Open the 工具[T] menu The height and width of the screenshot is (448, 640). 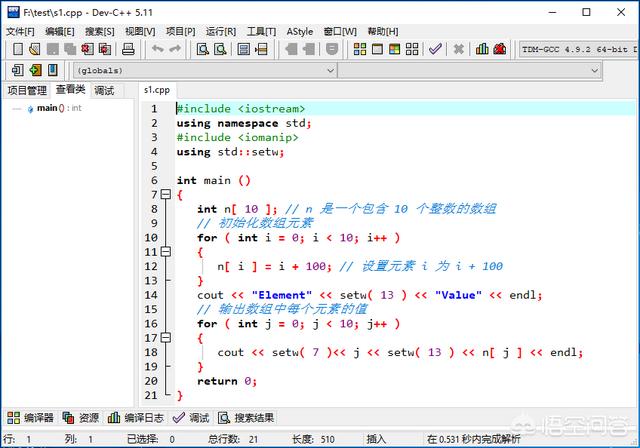point(261,31)
